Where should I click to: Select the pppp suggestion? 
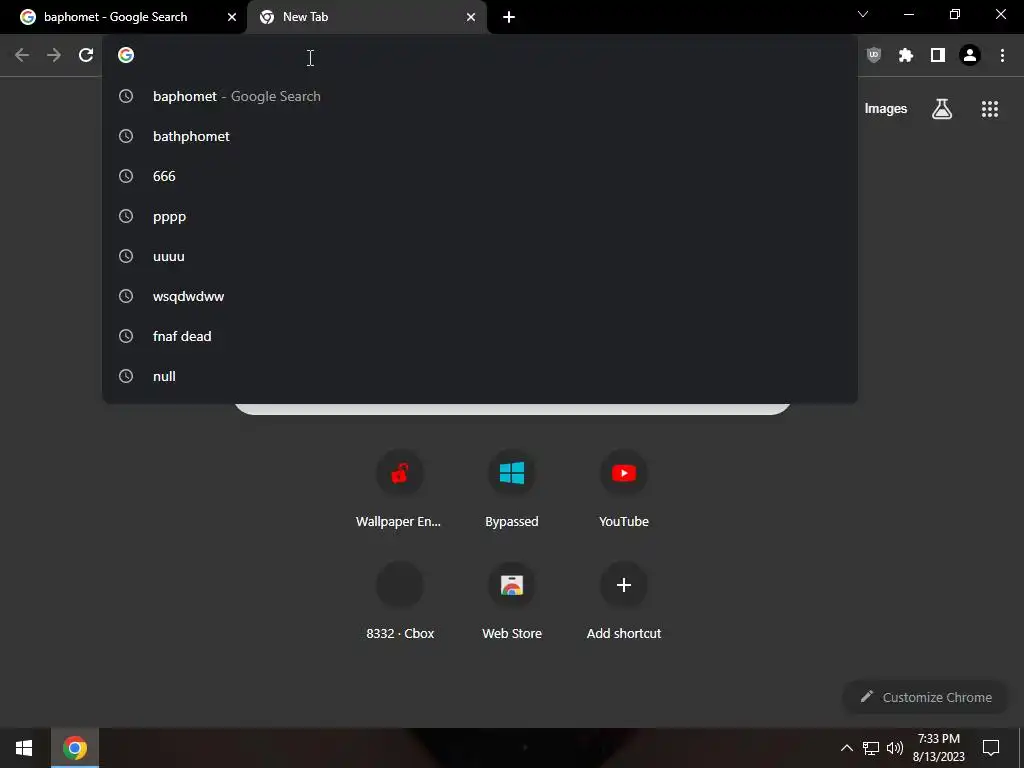pos(480,217)
